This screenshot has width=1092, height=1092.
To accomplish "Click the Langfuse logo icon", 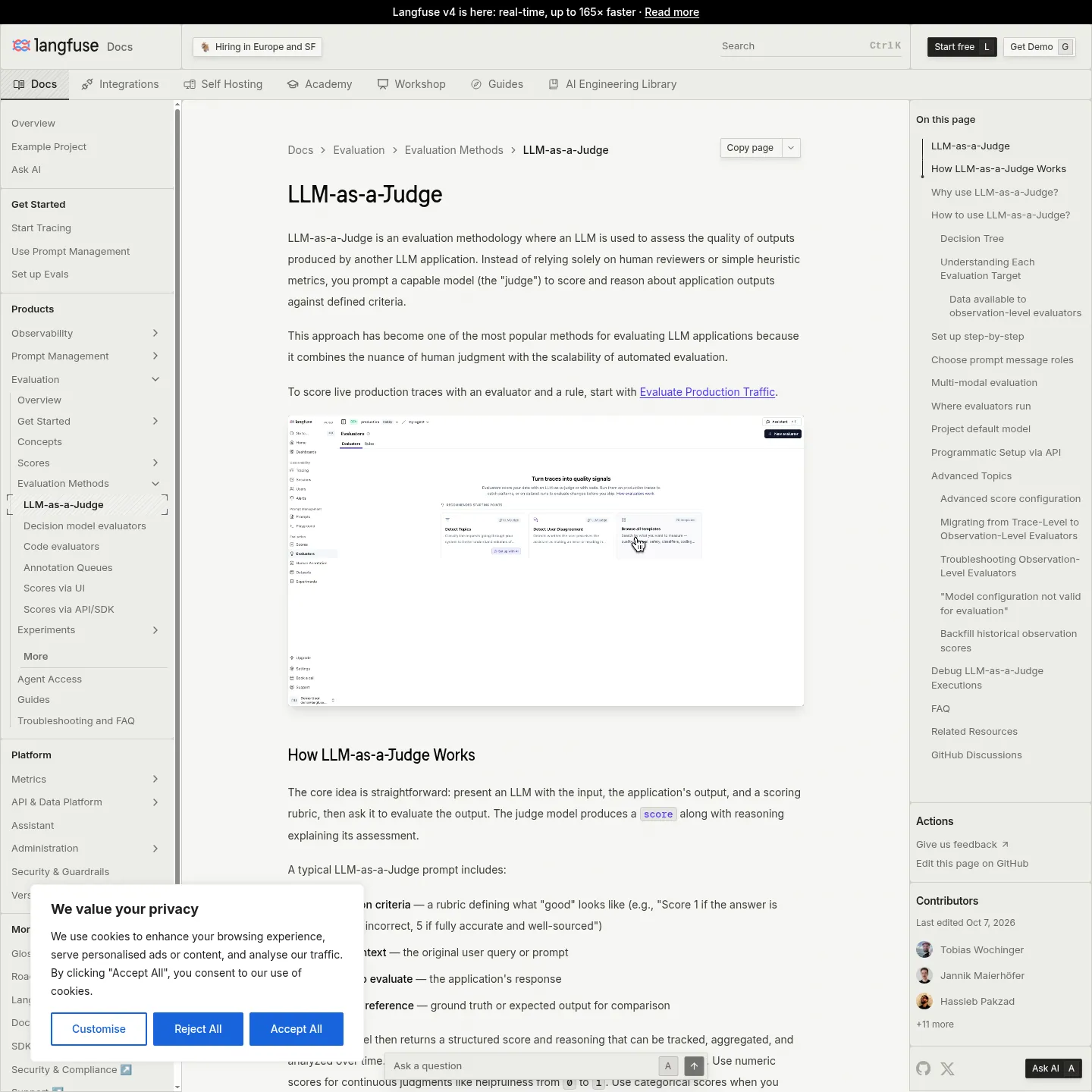I will (x=21, y=45).
